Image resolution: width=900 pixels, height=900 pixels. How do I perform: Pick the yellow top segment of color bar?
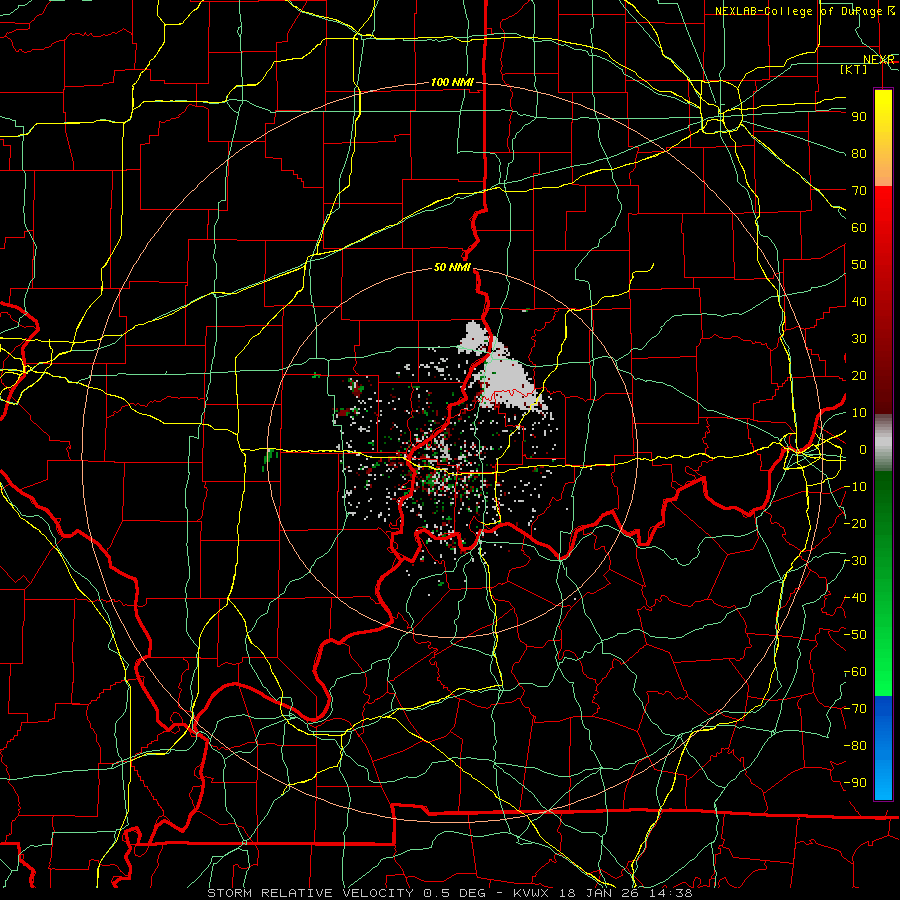click(x=883, y=138)
